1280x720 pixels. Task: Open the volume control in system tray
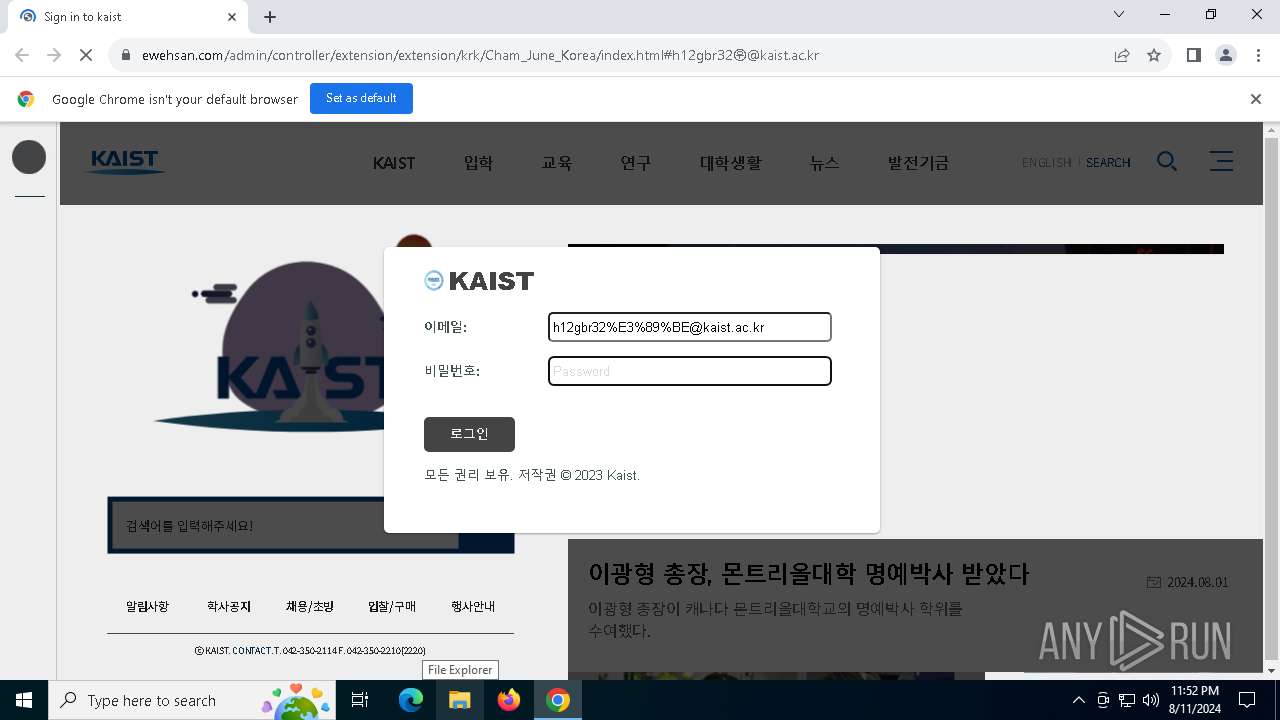click(1151, 700)
